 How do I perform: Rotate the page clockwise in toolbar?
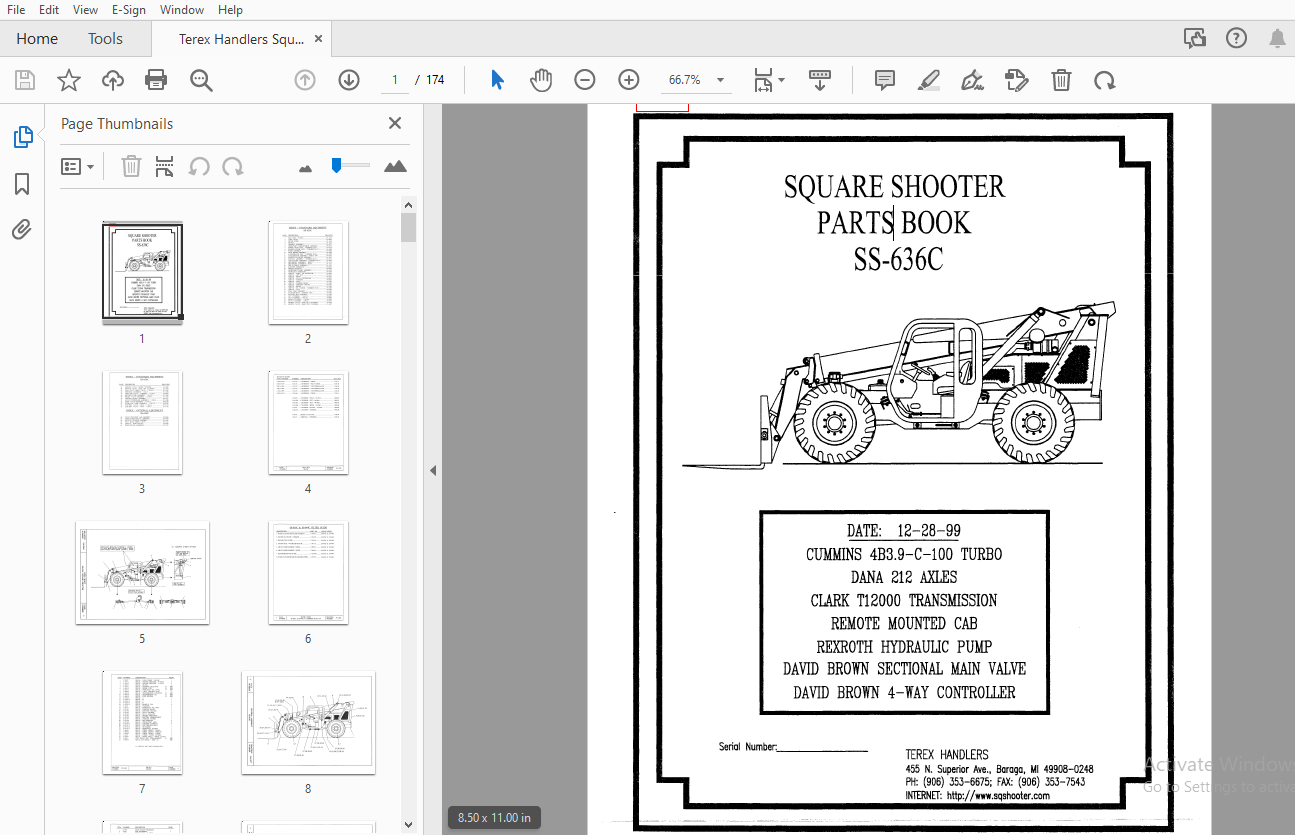click(1105, 80)
